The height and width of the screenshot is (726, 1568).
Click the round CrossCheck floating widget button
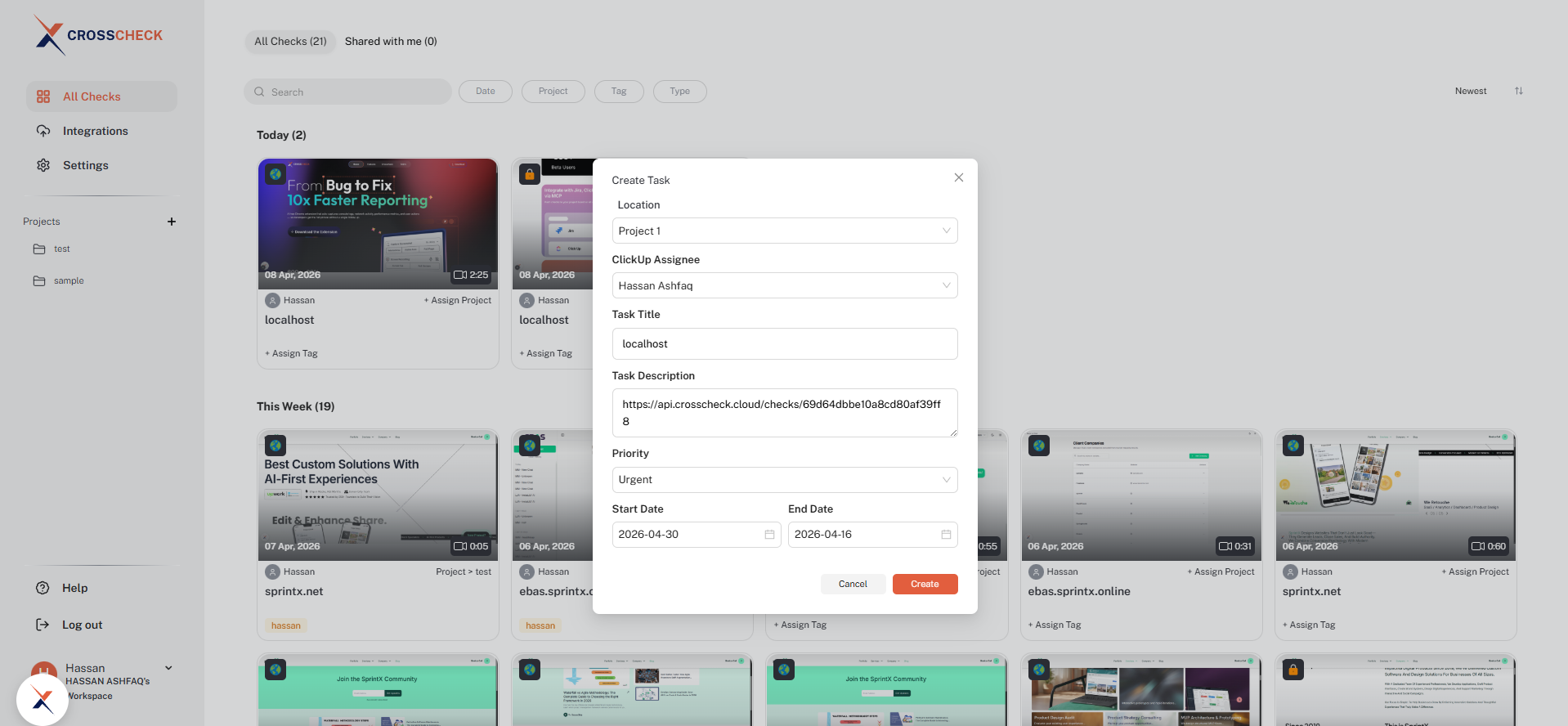(43, 700)
